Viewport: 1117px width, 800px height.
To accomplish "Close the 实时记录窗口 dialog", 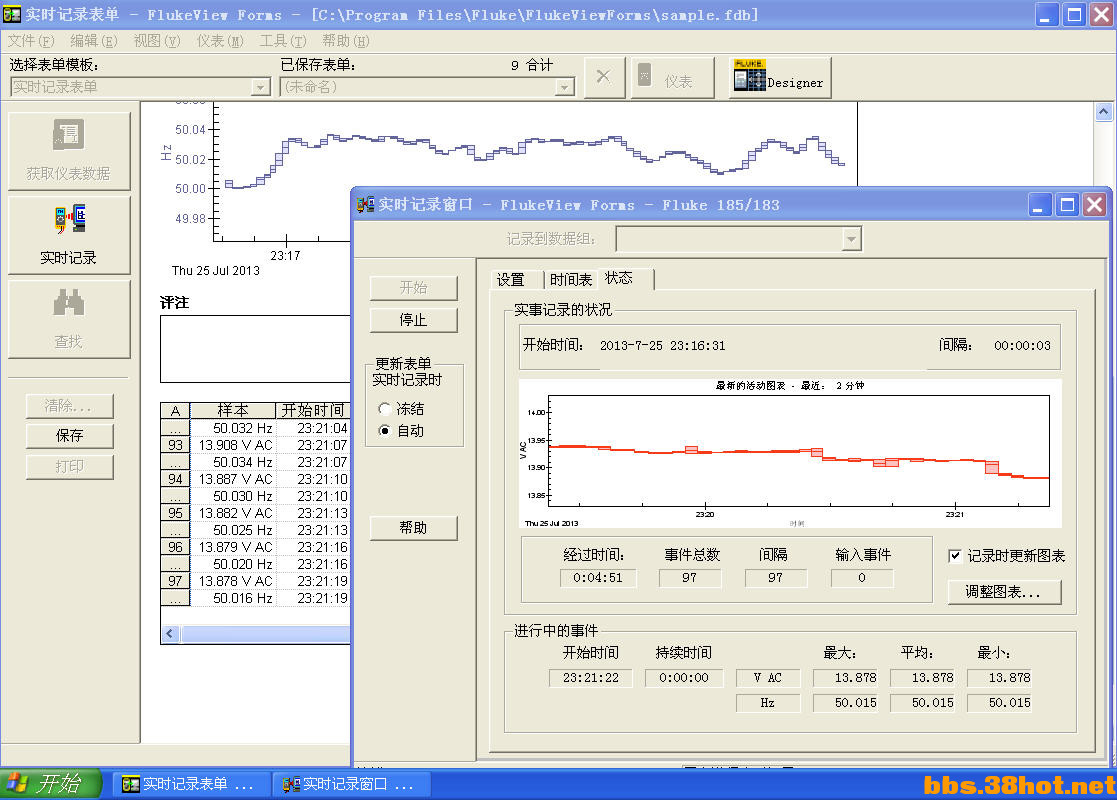I will pyautogui.click(x=1095, y=205).
